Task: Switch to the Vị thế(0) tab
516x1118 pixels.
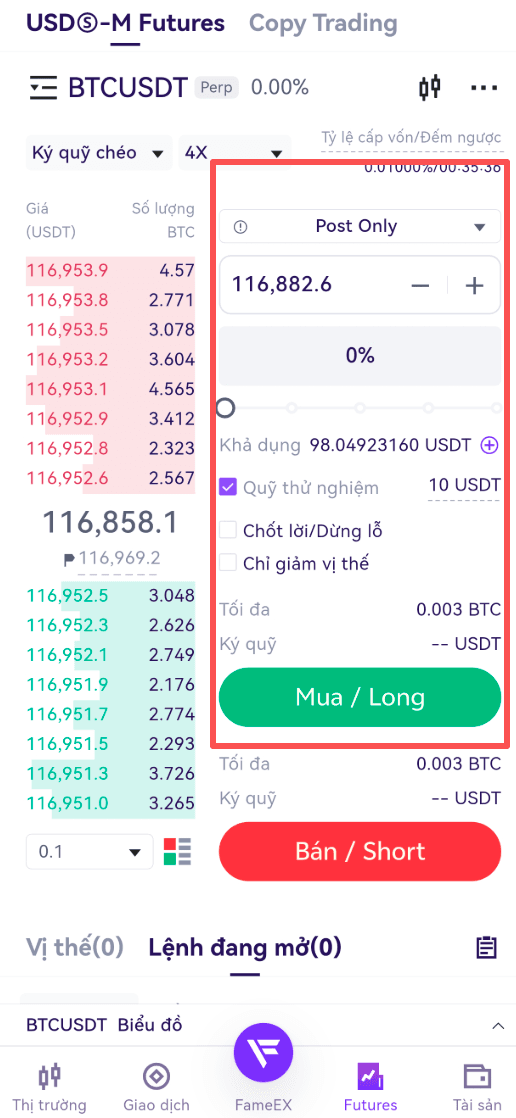Action: point(75,948)
